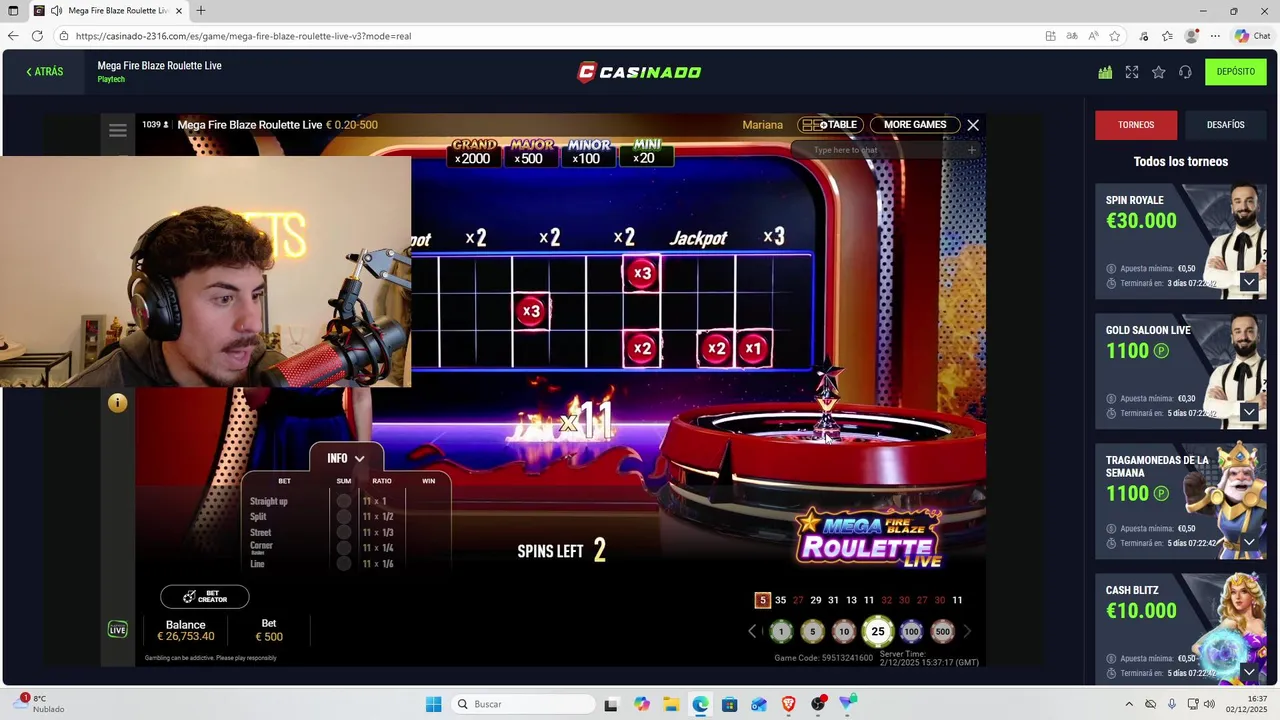Select the 10 value chip
This screenshot has width=1280, height=720.
coord(844,631)
